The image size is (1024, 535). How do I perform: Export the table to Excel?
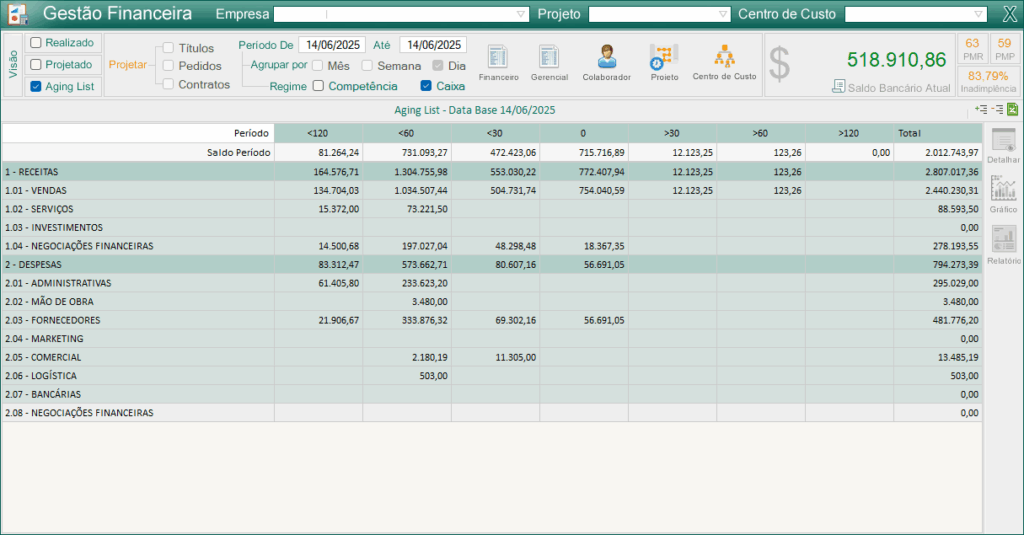pyautogui.click(x=1012, y=110)
